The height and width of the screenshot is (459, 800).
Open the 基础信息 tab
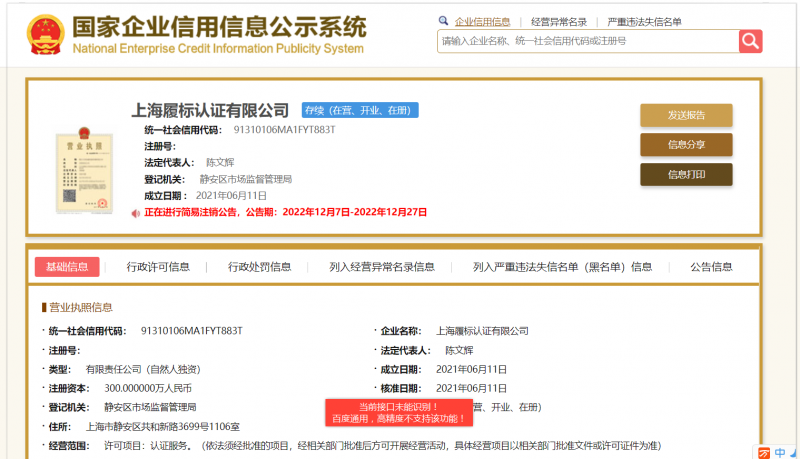(x=67, y=267)
